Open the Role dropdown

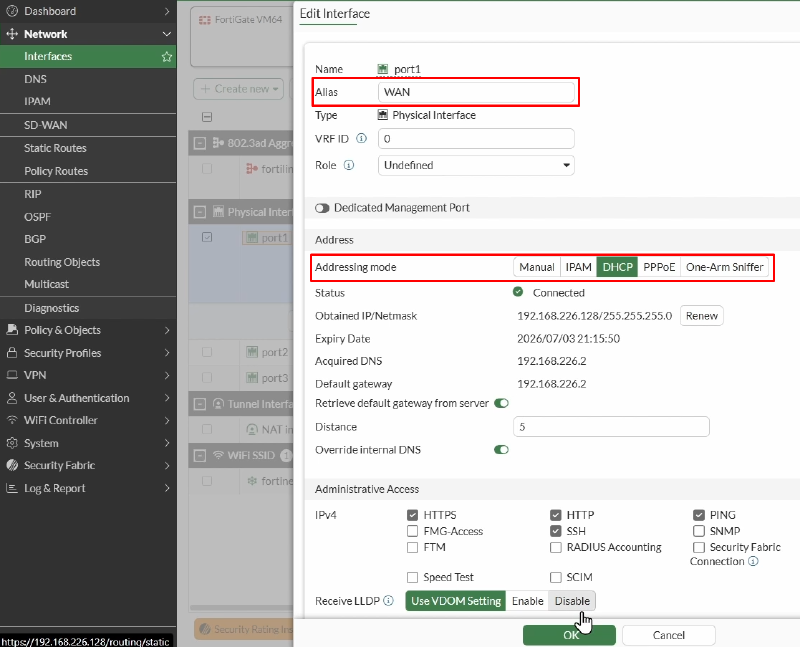[x=476, y=165]
